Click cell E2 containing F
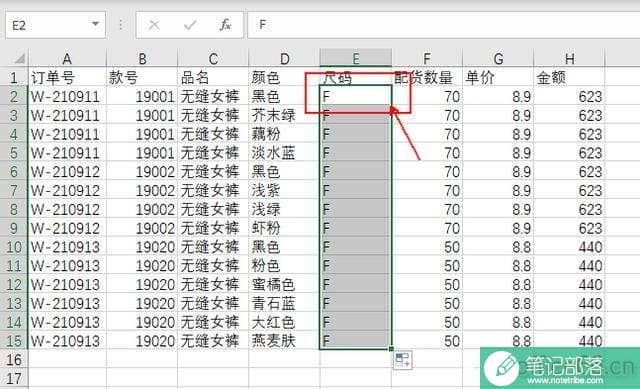Viewport: 640px width, 389px height. pos(356,97)
